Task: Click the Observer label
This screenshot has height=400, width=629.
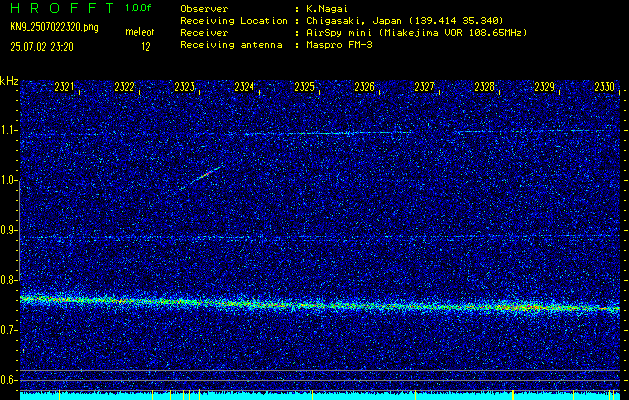Action: click(x=204, y=8)
